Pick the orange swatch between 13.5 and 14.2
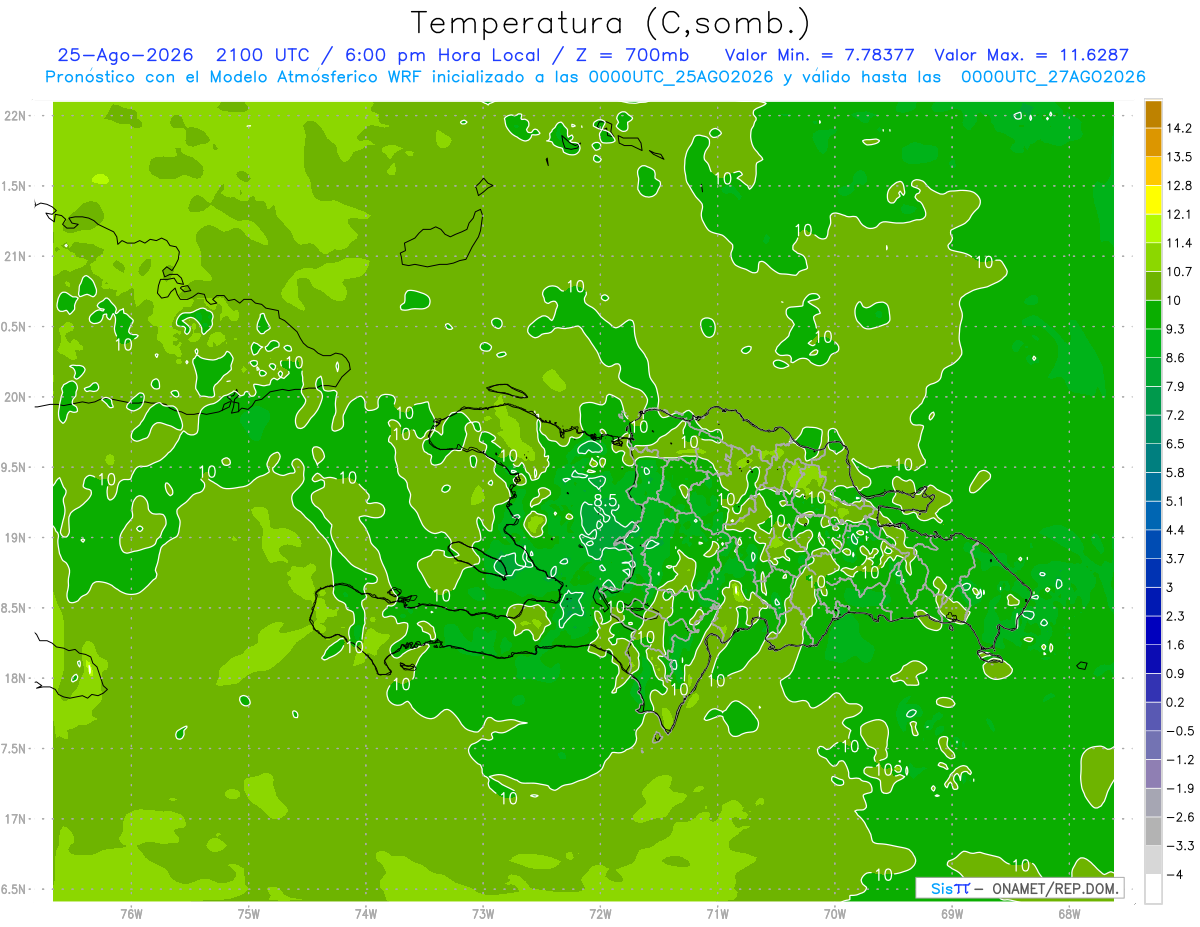Image resolution: width=1200 pixels, height=927 pixels. pyautogui.click(x=1153, y=142)
